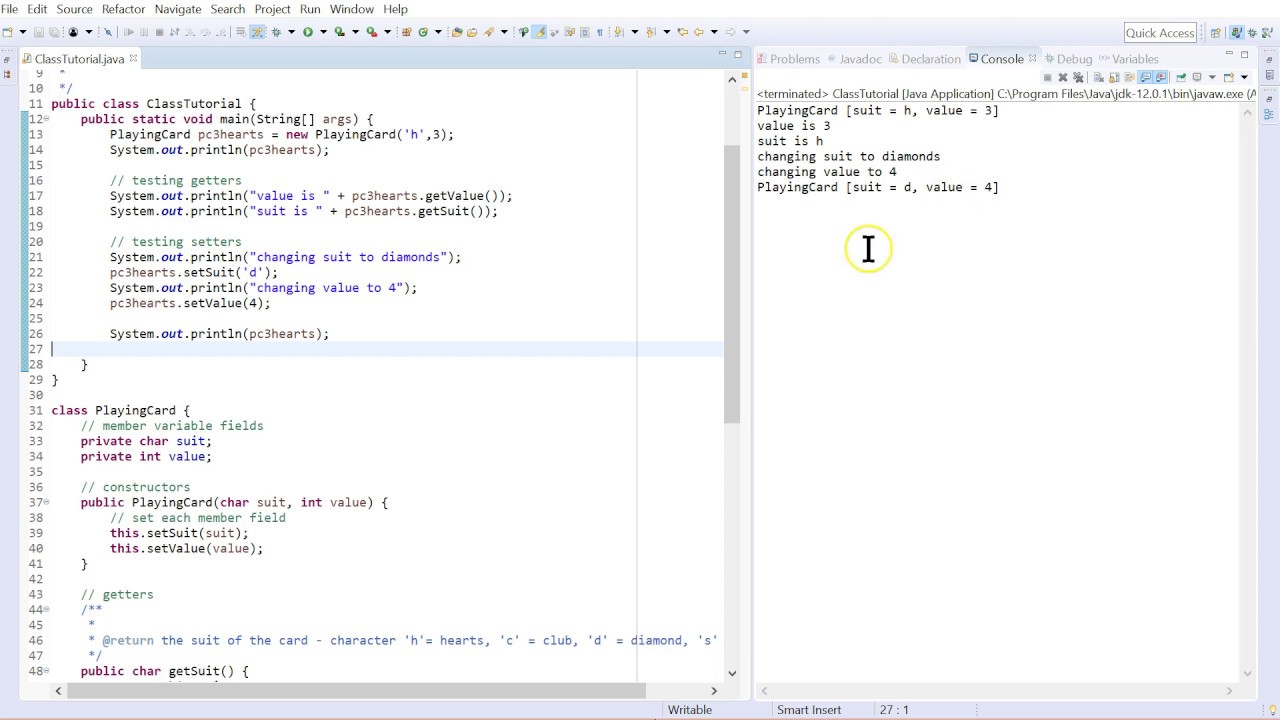Image resolution: width=1280 pixels, height=720 pixels.
Task: Toggle Show Whitespace Characters pilcrow icon
Action: pos(600,32)
